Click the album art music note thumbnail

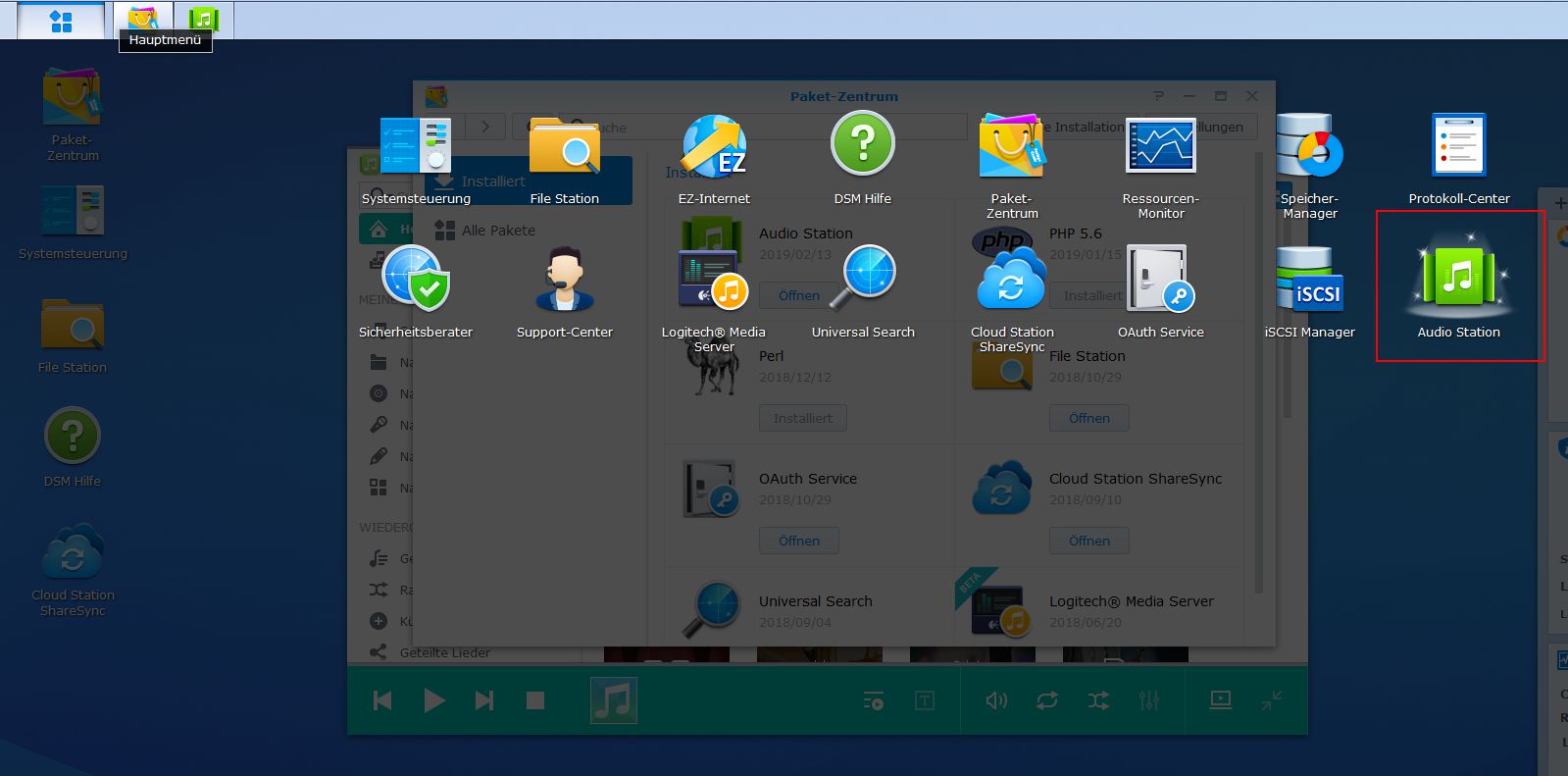tap(614, 700)
